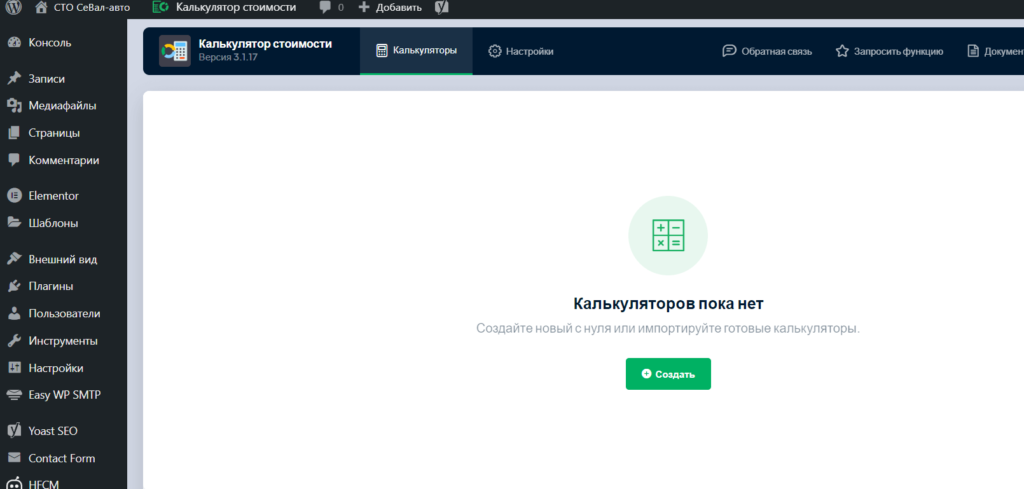Click the WordPress logo in admin bar

coord(14,8)
